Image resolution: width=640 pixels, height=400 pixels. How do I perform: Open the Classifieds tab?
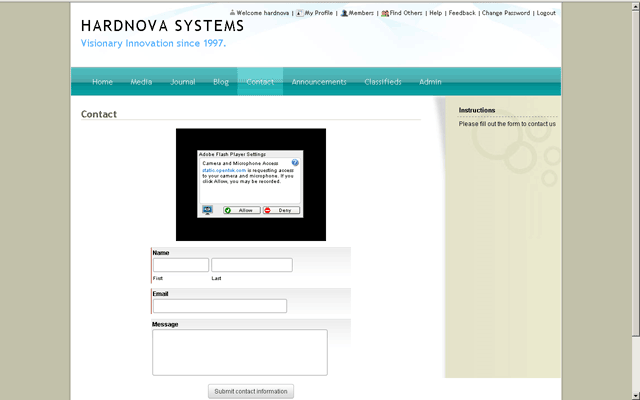coord(383,82)
